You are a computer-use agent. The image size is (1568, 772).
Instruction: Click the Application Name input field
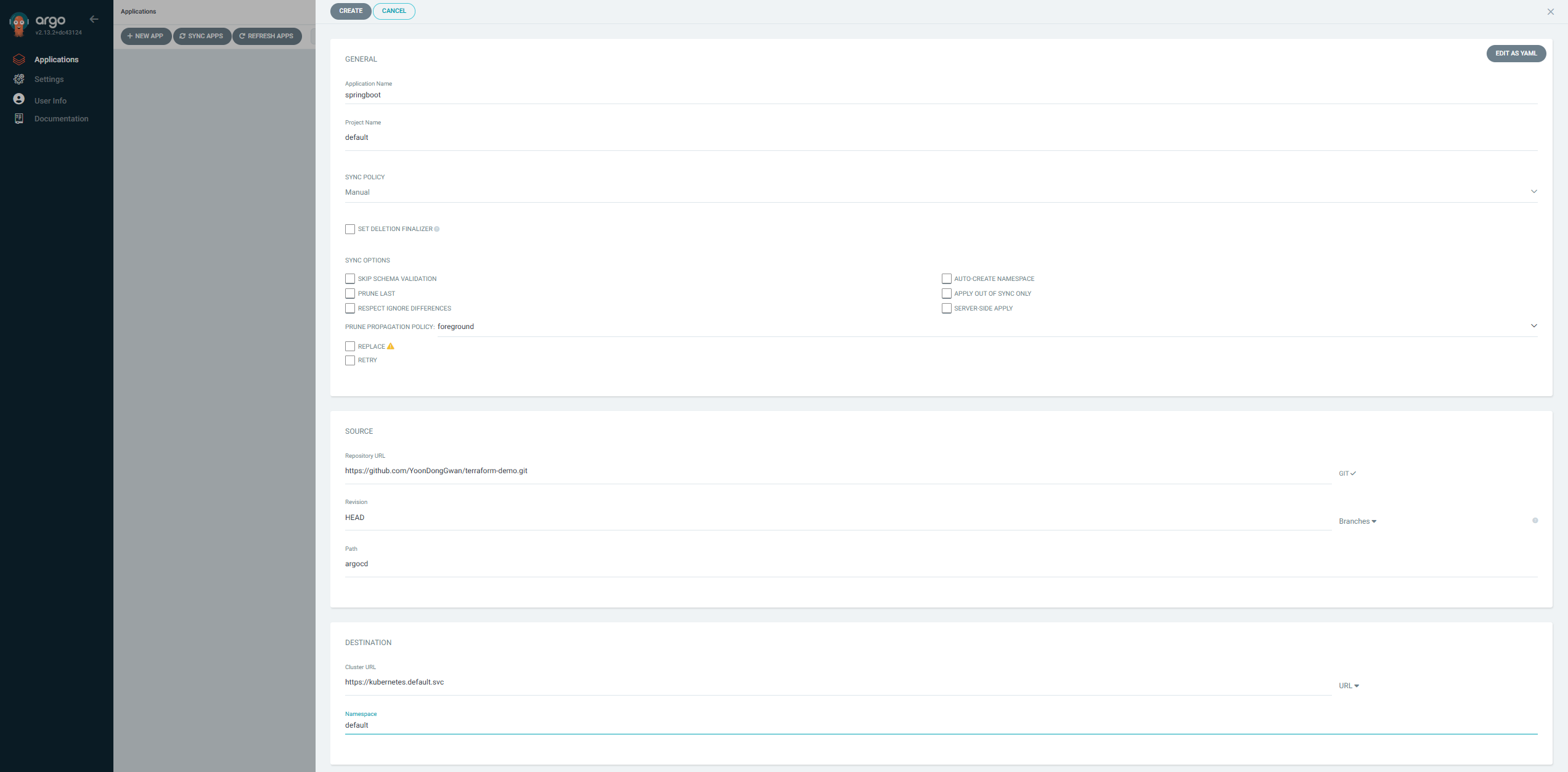pyautogui.click(x=941, y=95)
